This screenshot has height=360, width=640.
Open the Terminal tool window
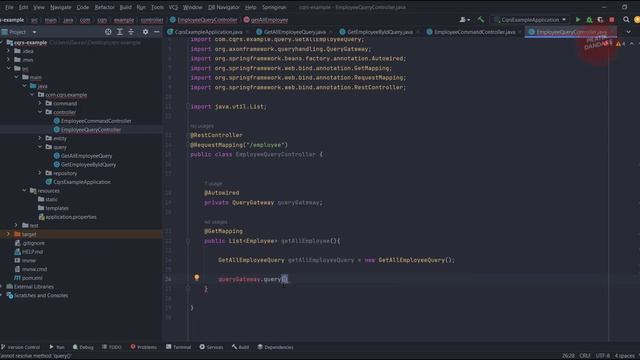(x=179, y=347)
